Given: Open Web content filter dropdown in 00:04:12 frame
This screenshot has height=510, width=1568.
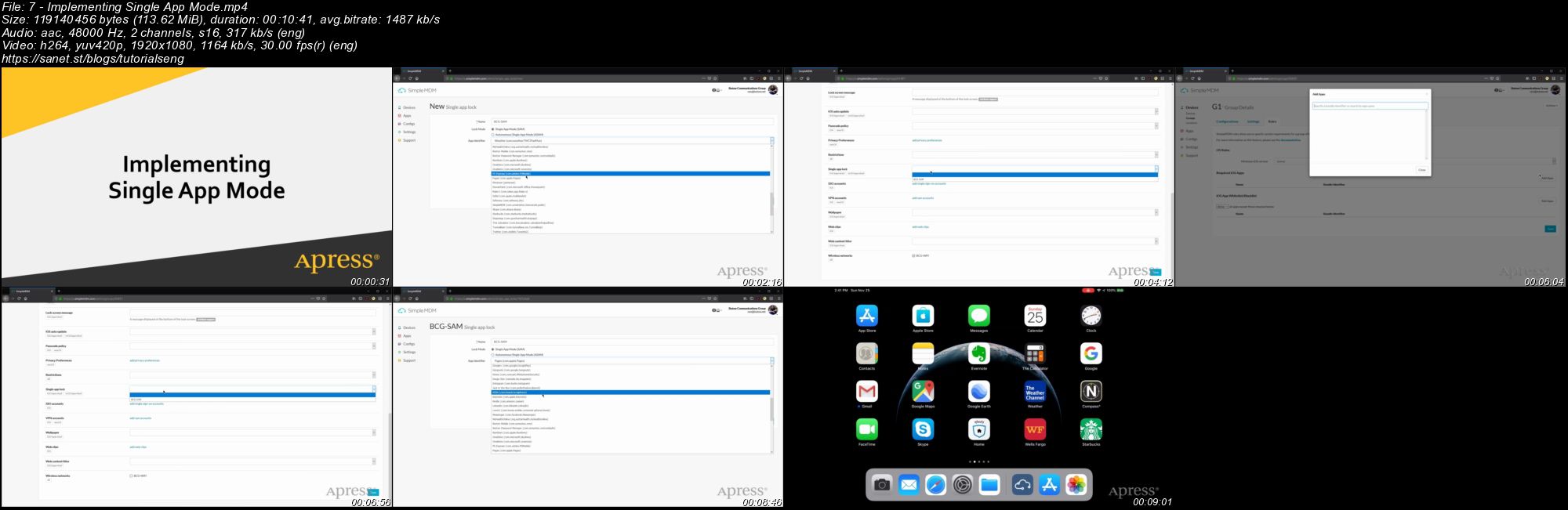Looking at the screenshot, I should pos(1035,241).
